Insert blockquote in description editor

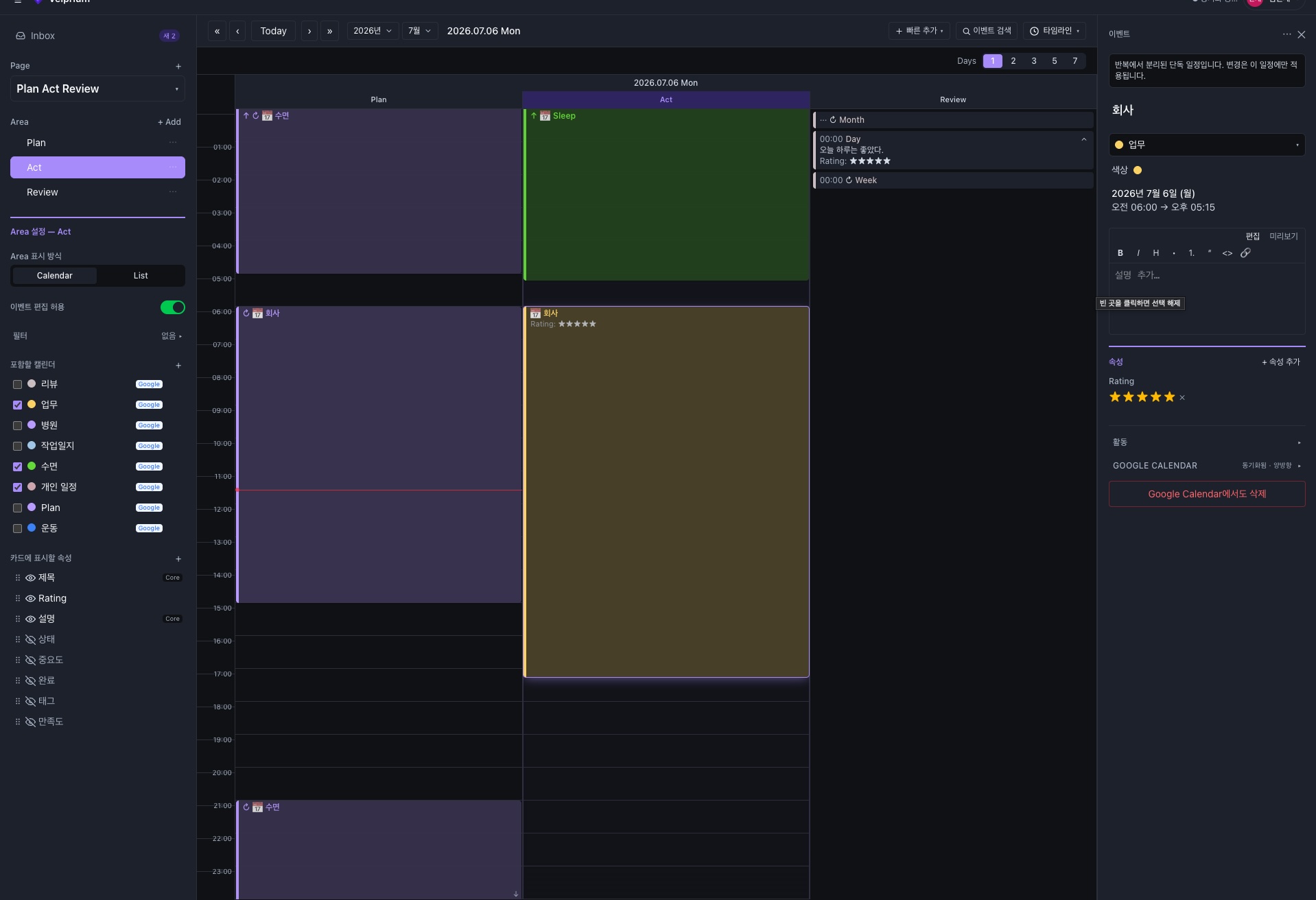coord(1210,253)
